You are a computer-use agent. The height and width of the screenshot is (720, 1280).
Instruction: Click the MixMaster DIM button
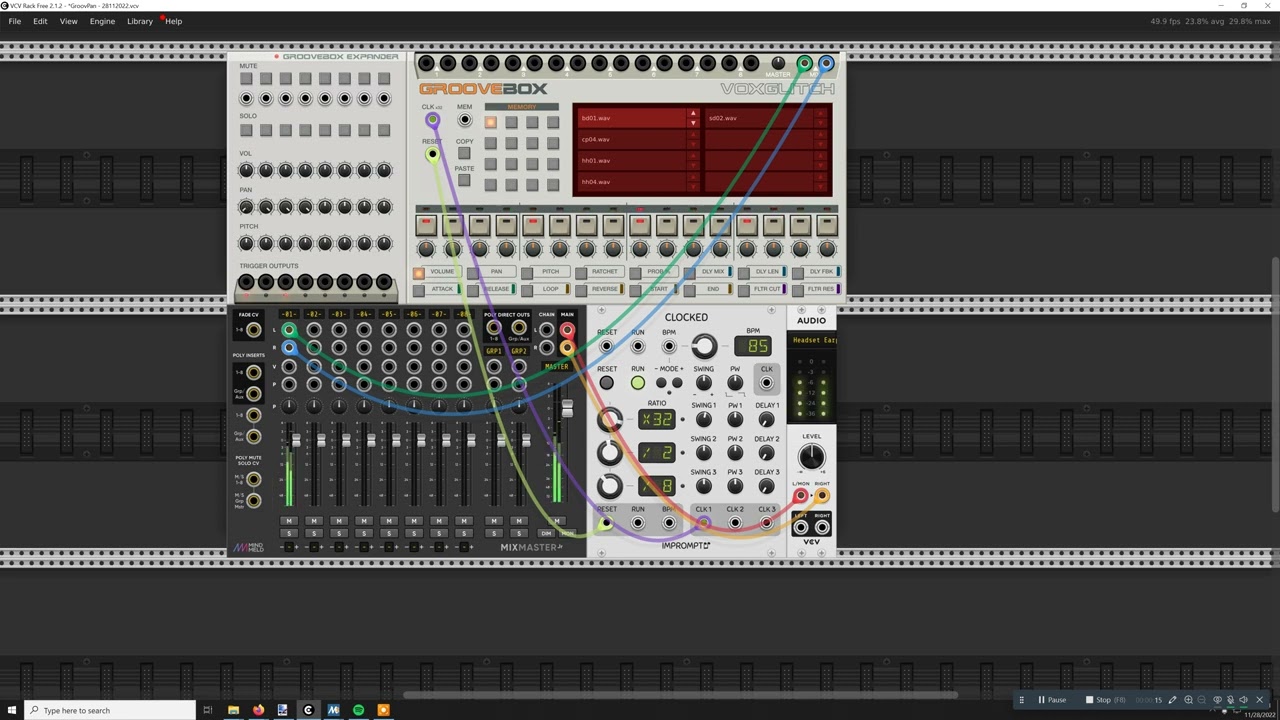[x=547, y=533]
